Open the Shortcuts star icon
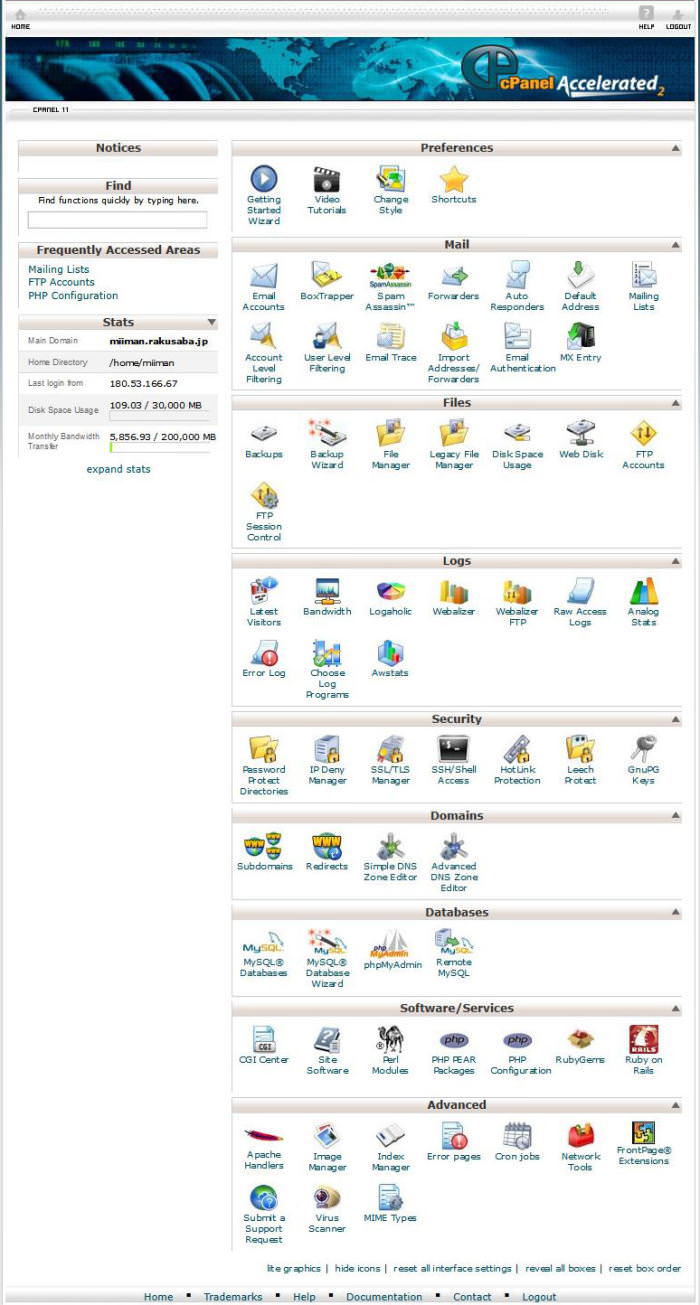Screen dimensions: 700x1305 point(454,179)
